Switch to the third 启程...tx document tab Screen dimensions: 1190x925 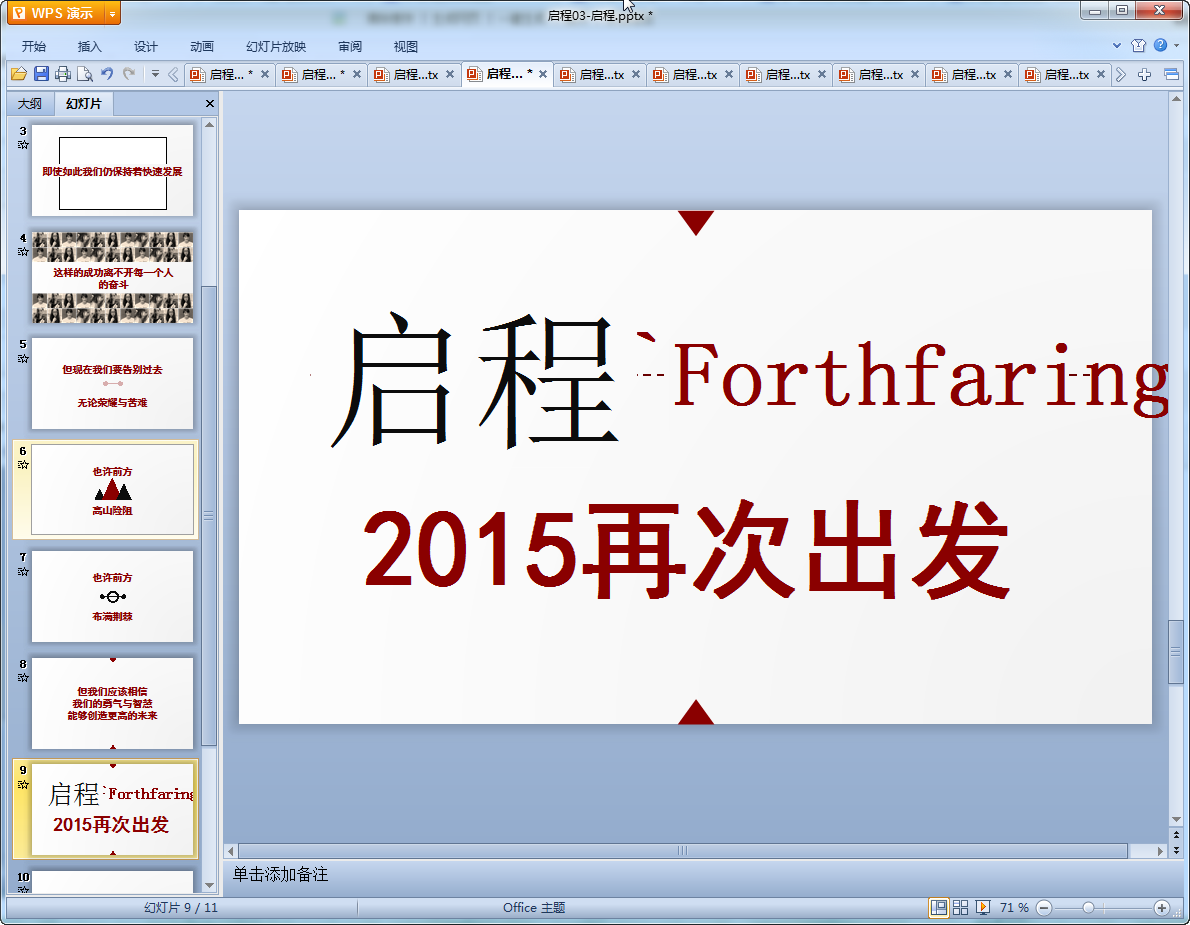pyautogui.click(x=416, y=74)
